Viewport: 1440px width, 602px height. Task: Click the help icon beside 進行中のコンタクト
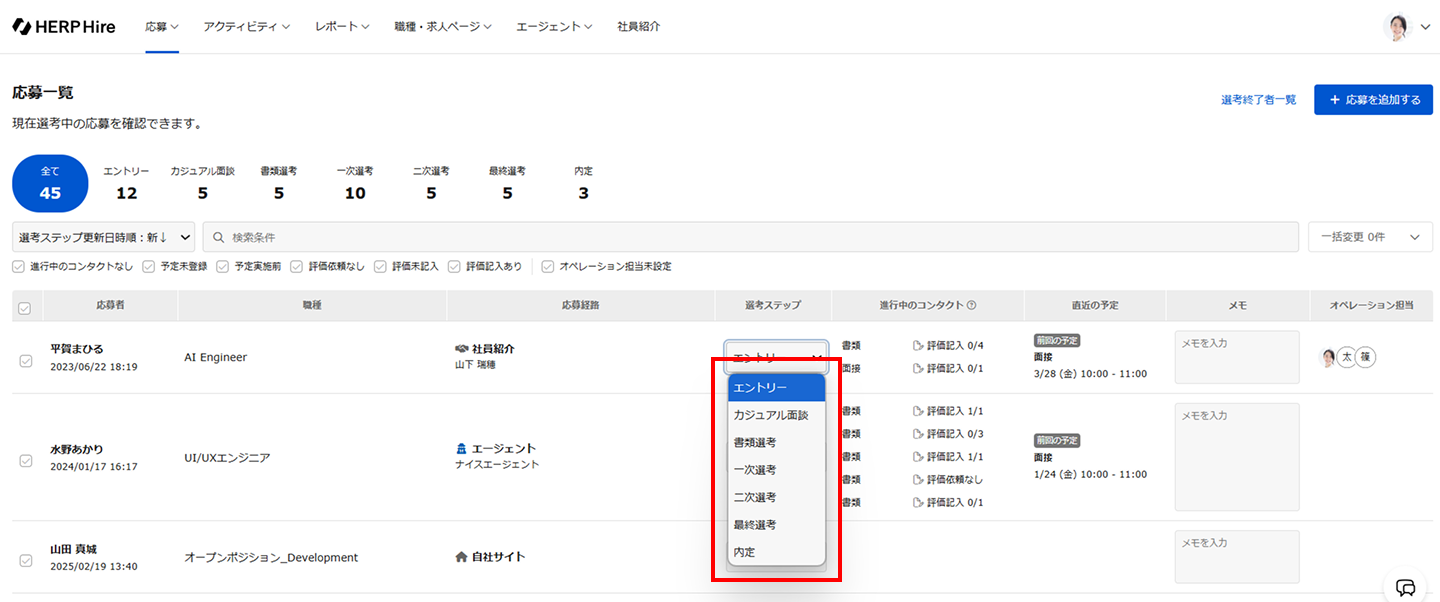(971, 305)
